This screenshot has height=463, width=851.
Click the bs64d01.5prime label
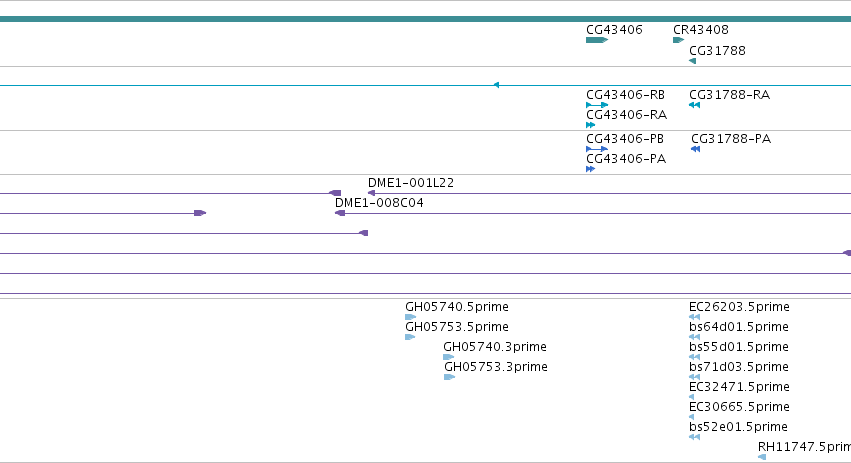pos(739,327)
